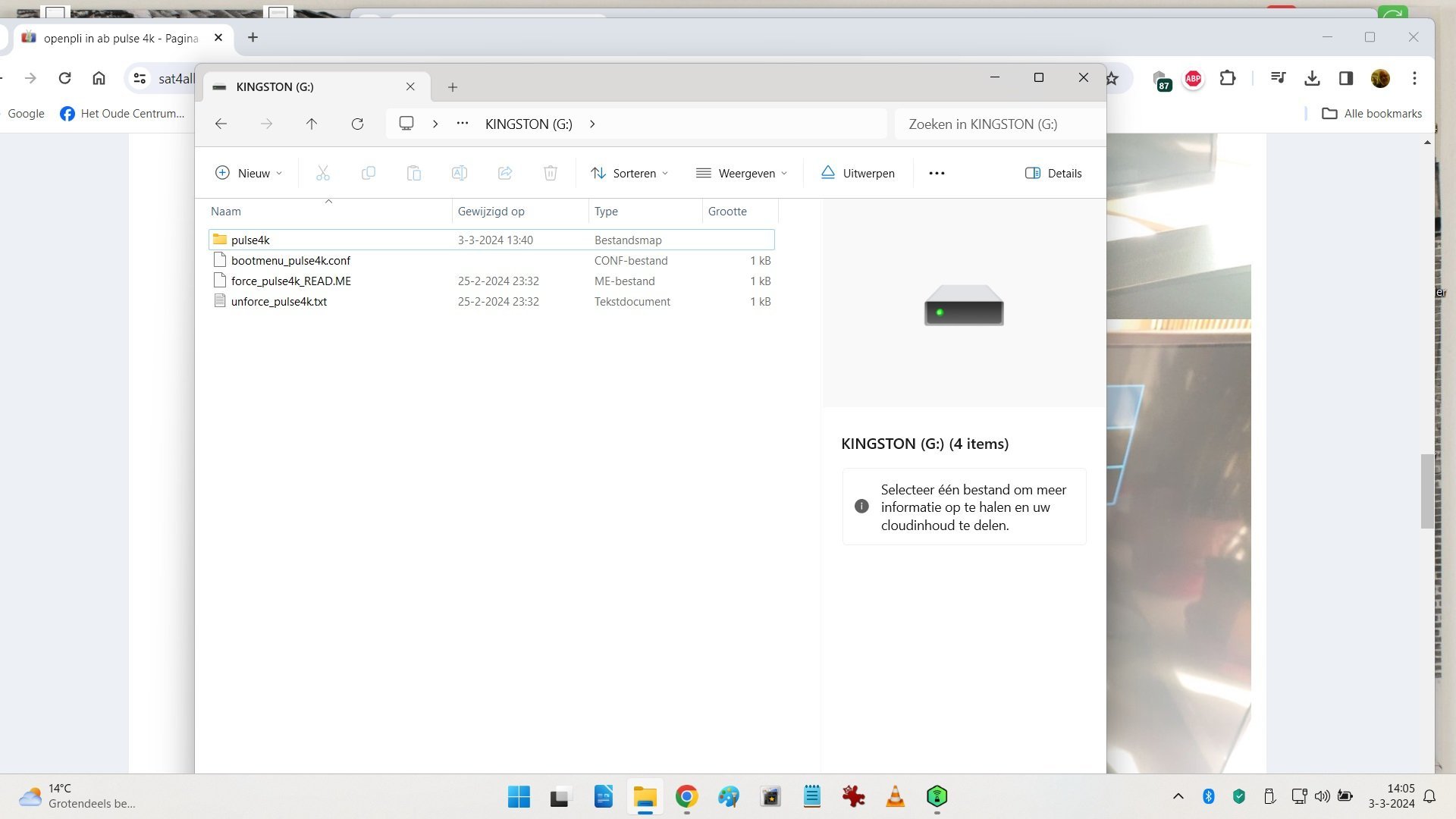Go up one folder level
Image resolution: width=1456 pixels, height=819 pixels.
[x=312, y=124]
